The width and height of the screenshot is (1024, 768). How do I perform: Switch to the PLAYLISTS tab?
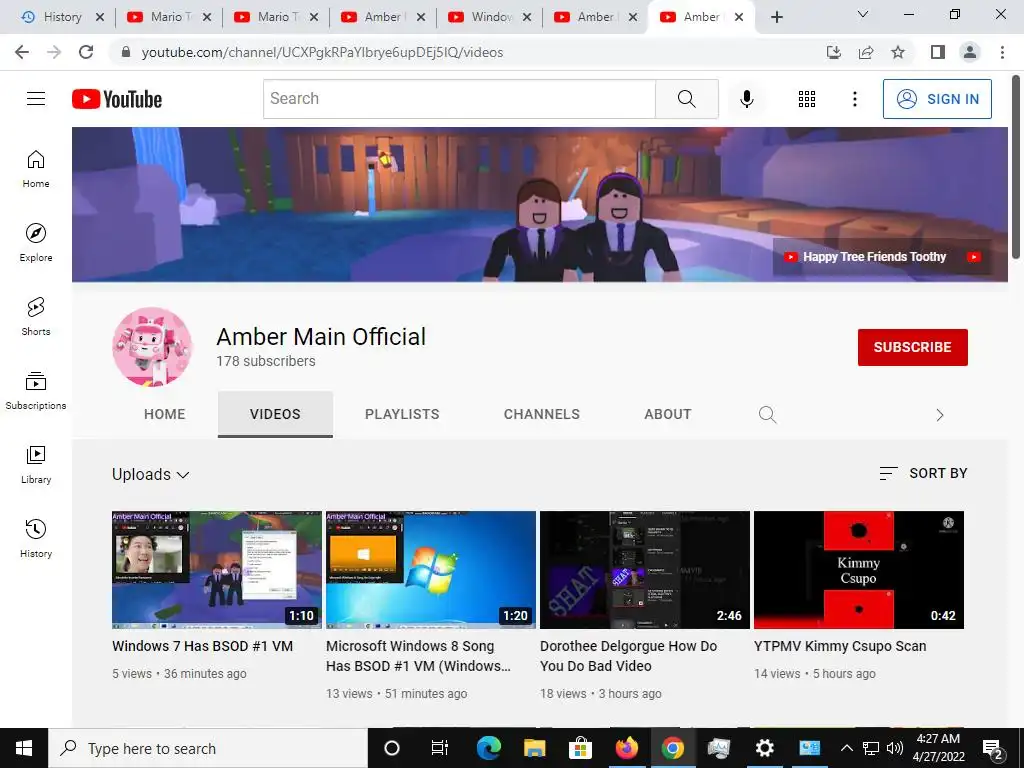[x=402, y=414]
